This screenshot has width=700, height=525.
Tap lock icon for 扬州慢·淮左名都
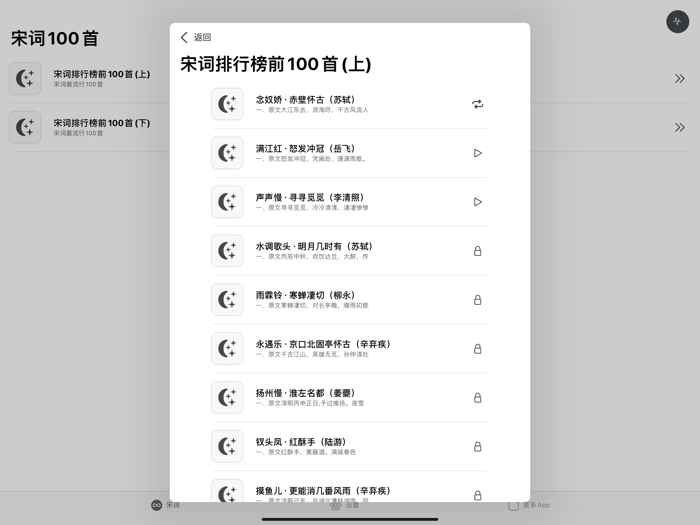(x=477, y=397)
